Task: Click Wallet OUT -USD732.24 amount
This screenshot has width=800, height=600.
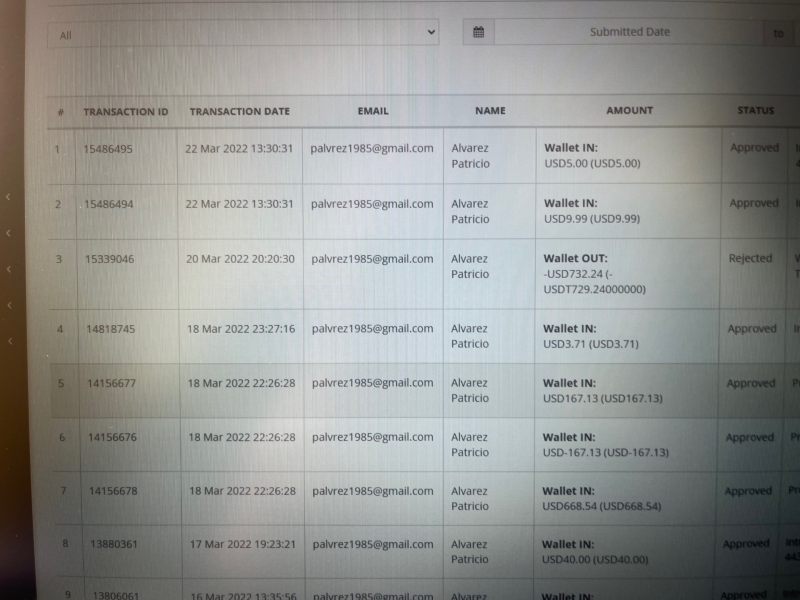Action: 595,274
